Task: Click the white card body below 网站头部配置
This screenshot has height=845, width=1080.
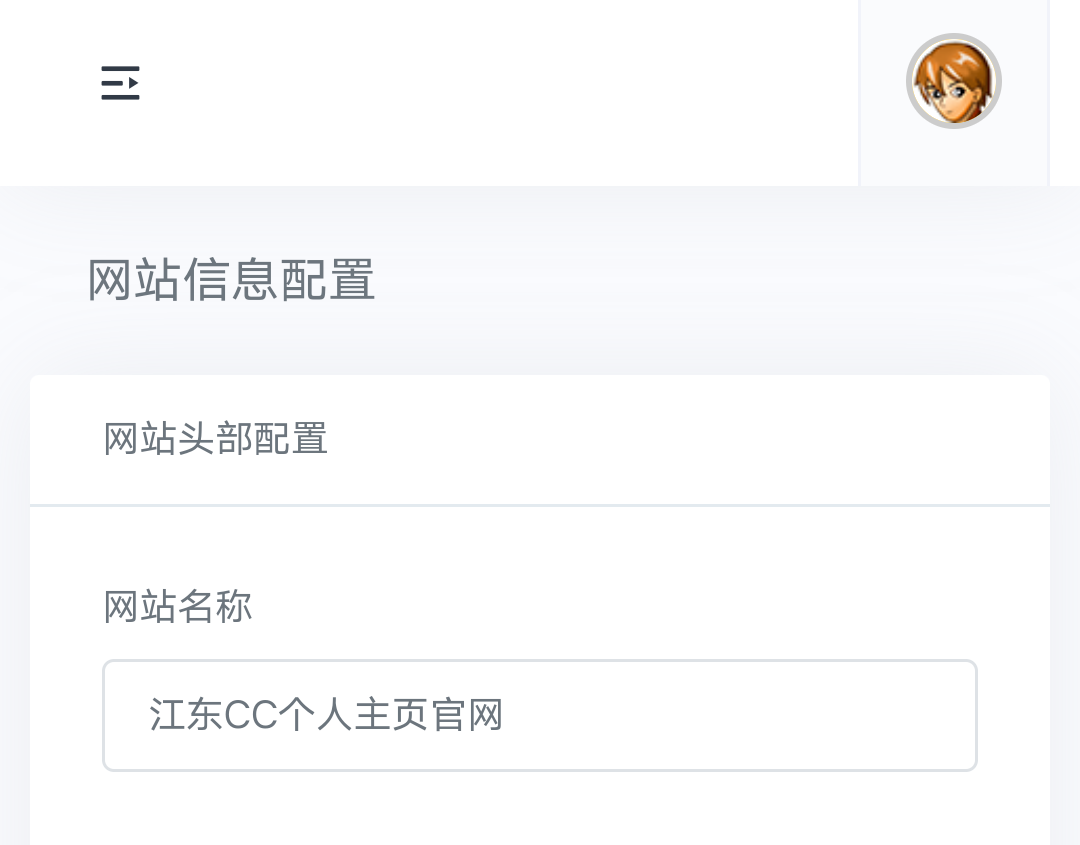Action: tap(539, 551)
